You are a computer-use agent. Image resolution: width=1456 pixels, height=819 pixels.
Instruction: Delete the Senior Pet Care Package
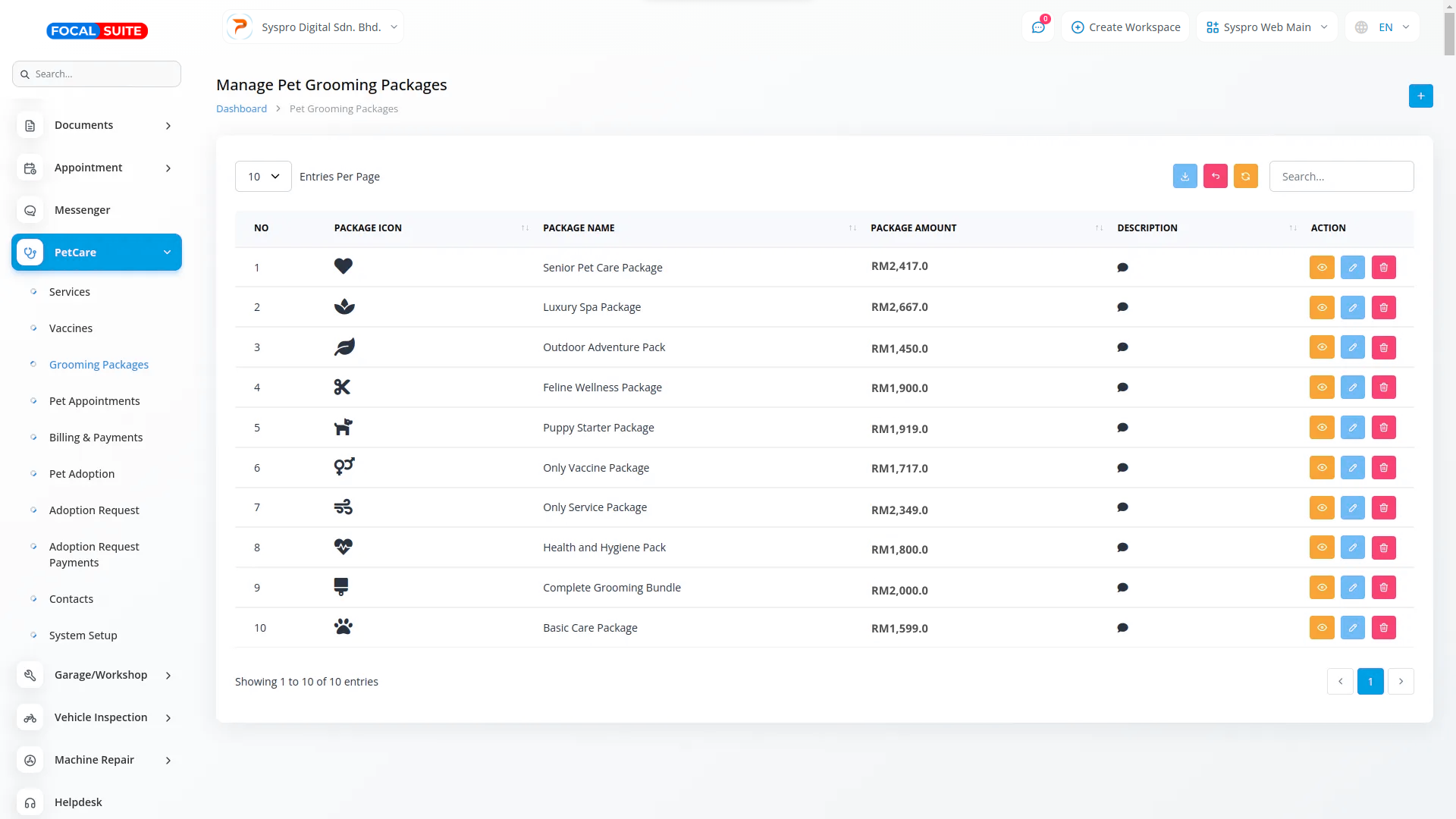tap(1383, 268)
